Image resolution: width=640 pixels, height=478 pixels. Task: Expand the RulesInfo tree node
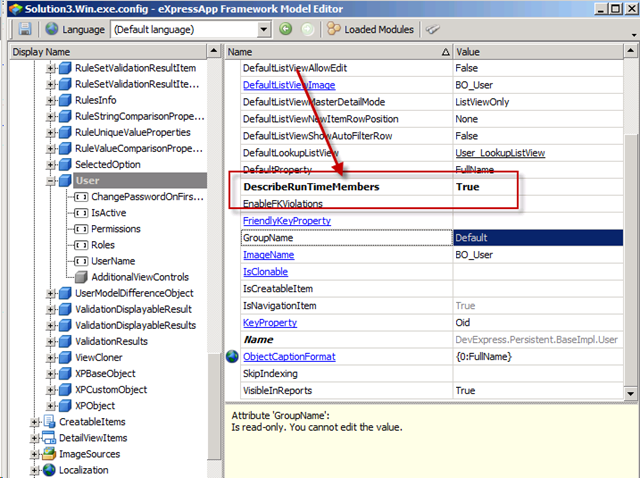tap(50, 100)
